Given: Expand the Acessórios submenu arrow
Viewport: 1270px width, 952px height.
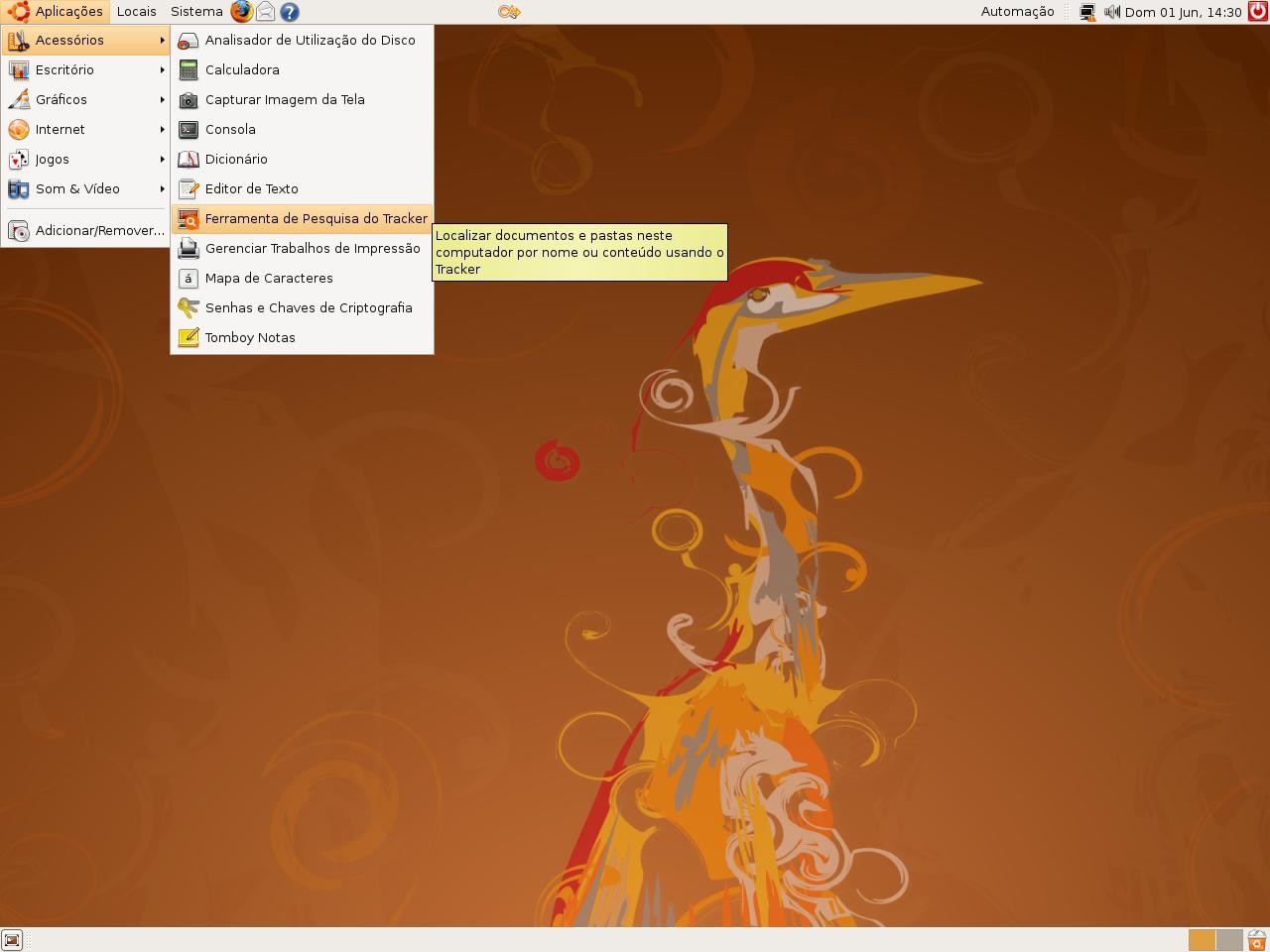Looking at the screenshot, I should [x=162, y=41].
